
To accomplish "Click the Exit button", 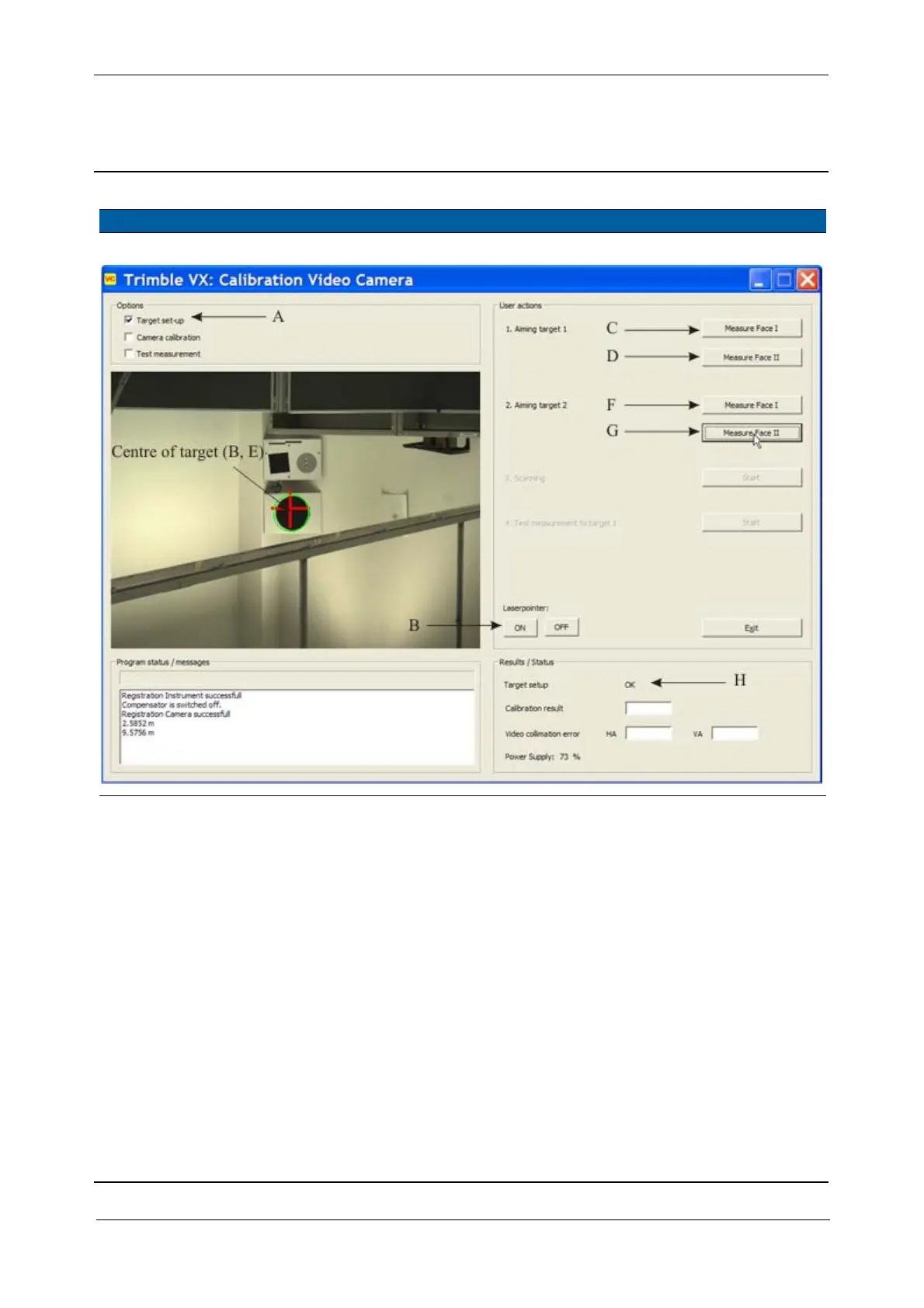I will pos(751,628).
